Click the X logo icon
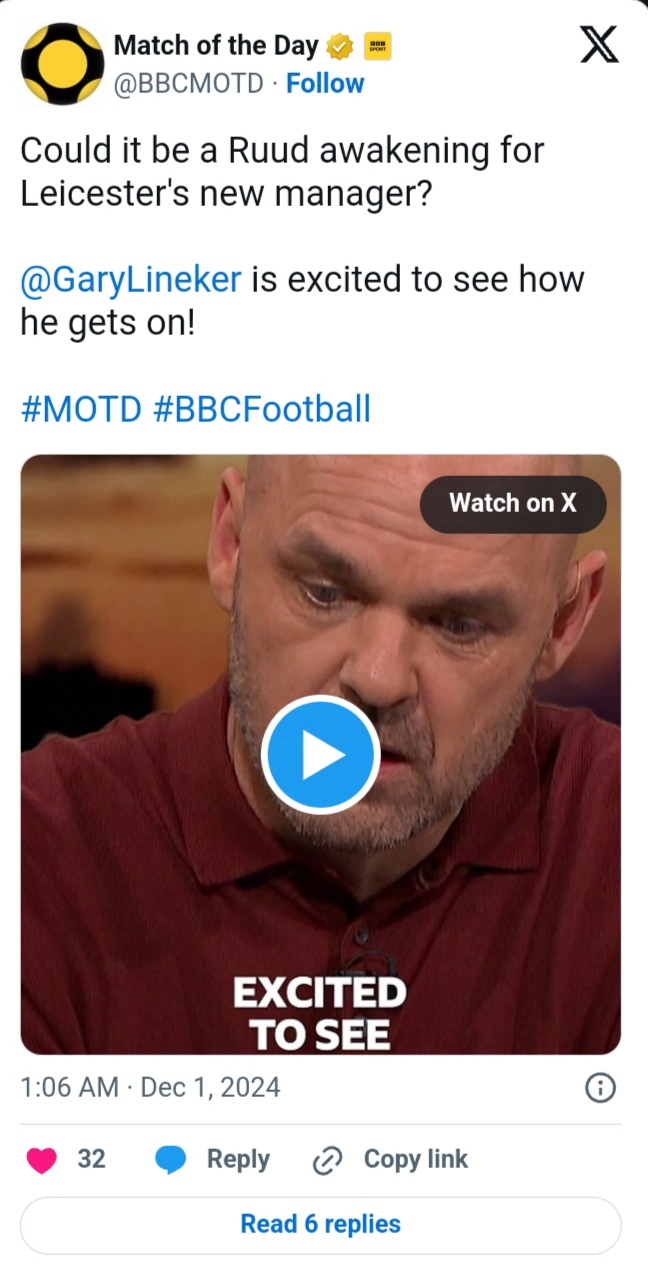Screen dimensions: 648x1271 tap(599, 45)
